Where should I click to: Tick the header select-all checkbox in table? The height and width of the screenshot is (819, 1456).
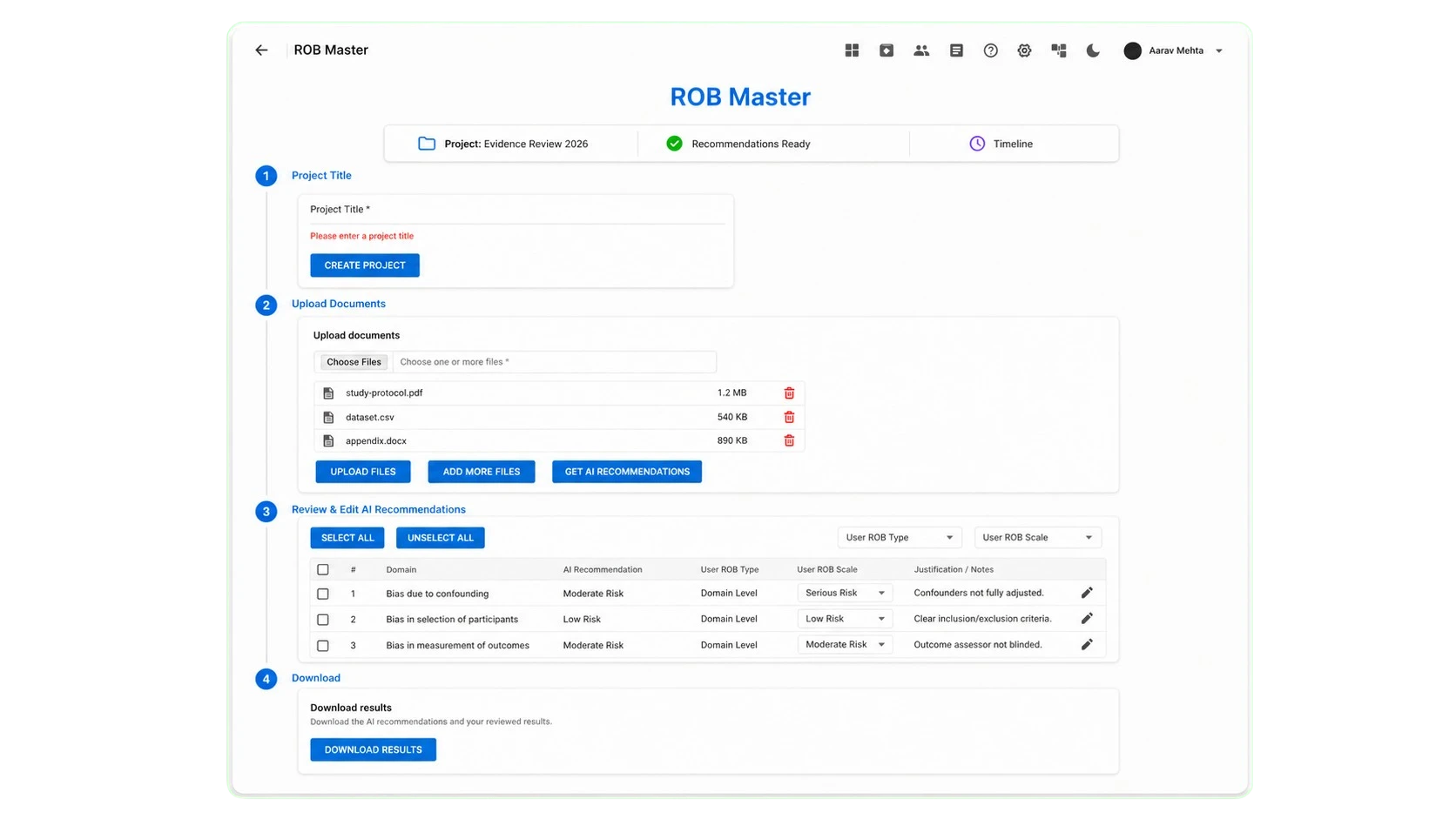point(323,569)
